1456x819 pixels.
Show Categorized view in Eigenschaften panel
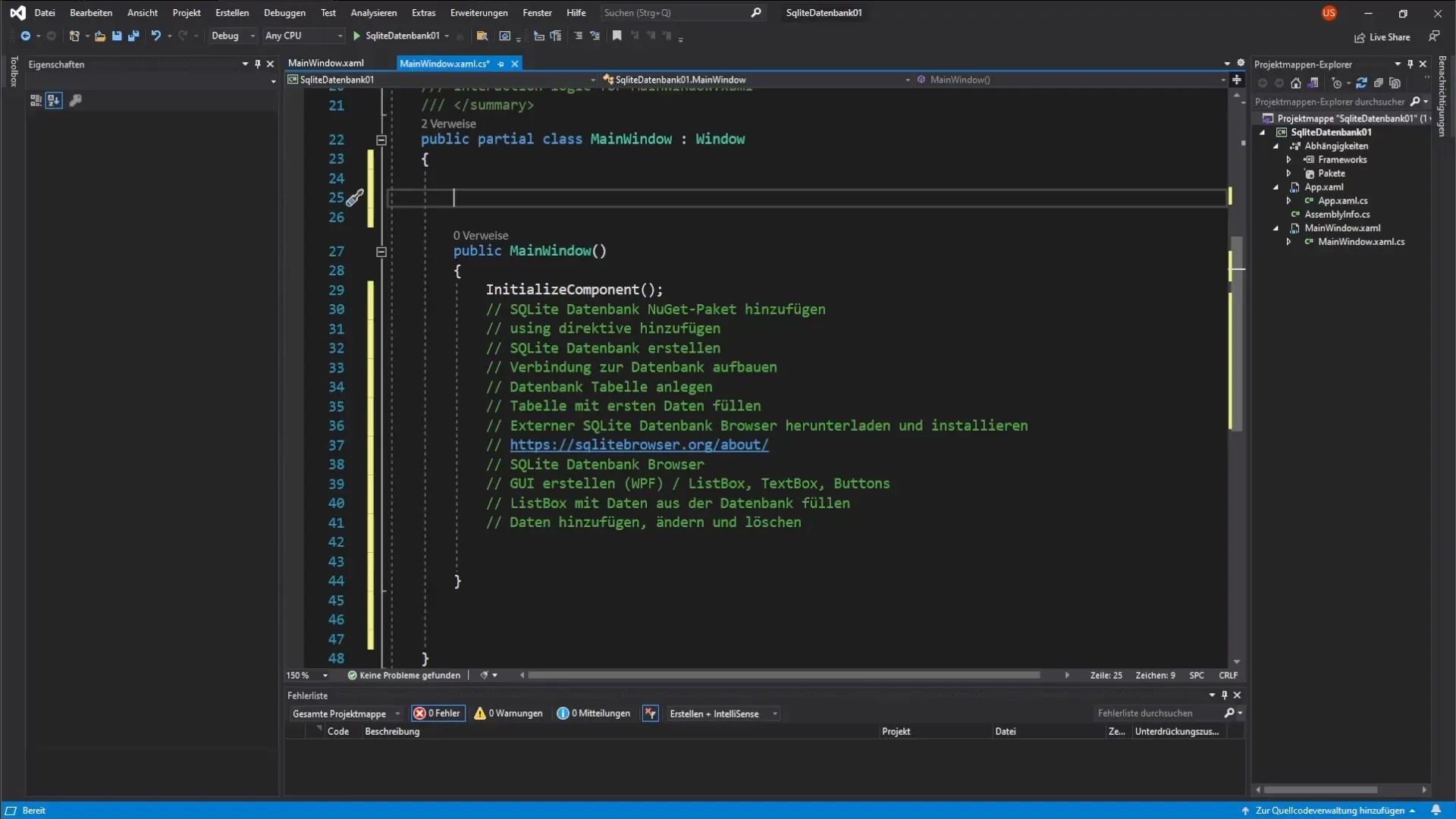[36, 100]
